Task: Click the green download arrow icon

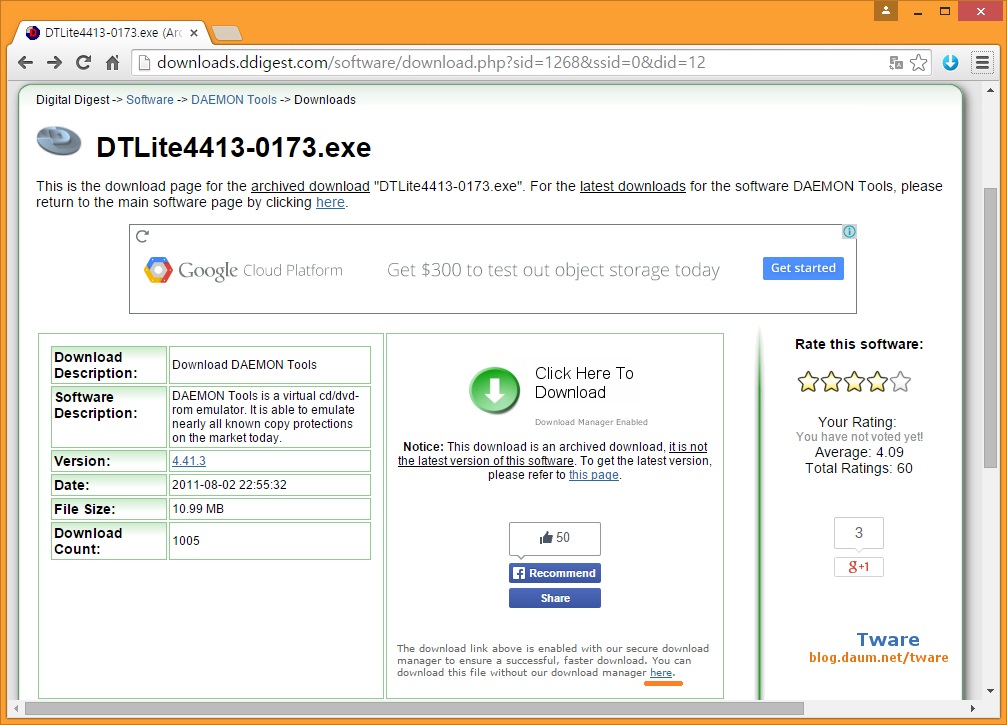Action: [495, 390]
